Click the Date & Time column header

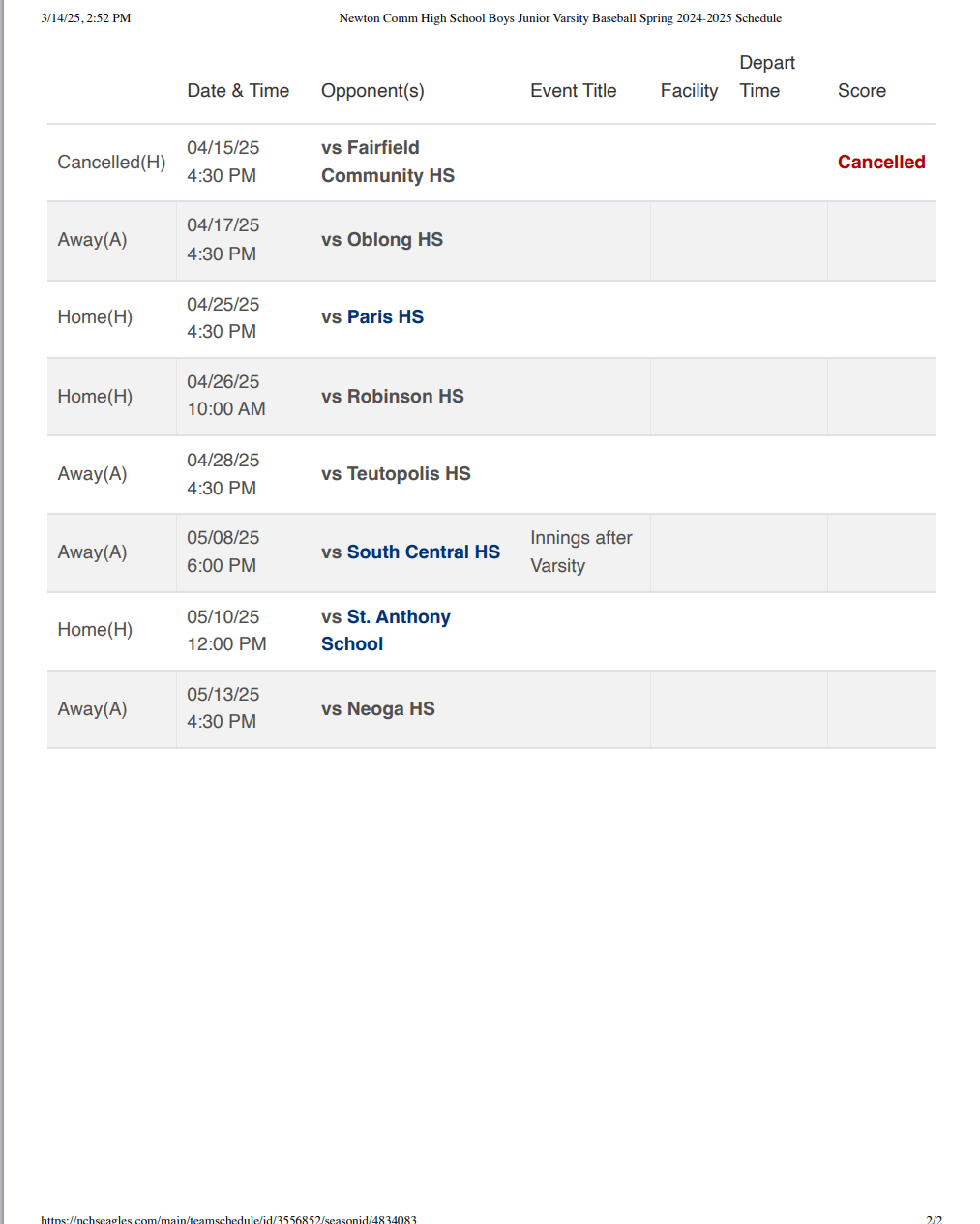pyautogui.click(x=238, y=91)
